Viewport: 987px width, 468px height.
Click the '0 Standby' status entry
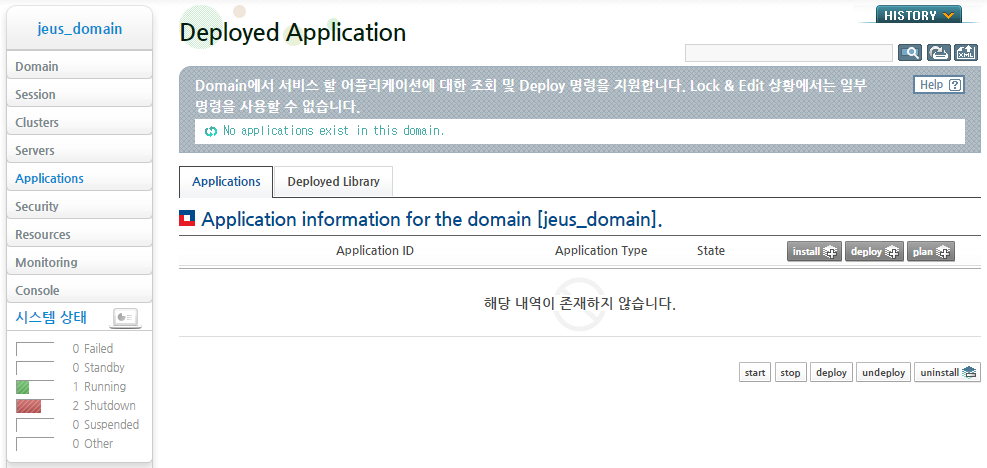[x=98, y=368]
